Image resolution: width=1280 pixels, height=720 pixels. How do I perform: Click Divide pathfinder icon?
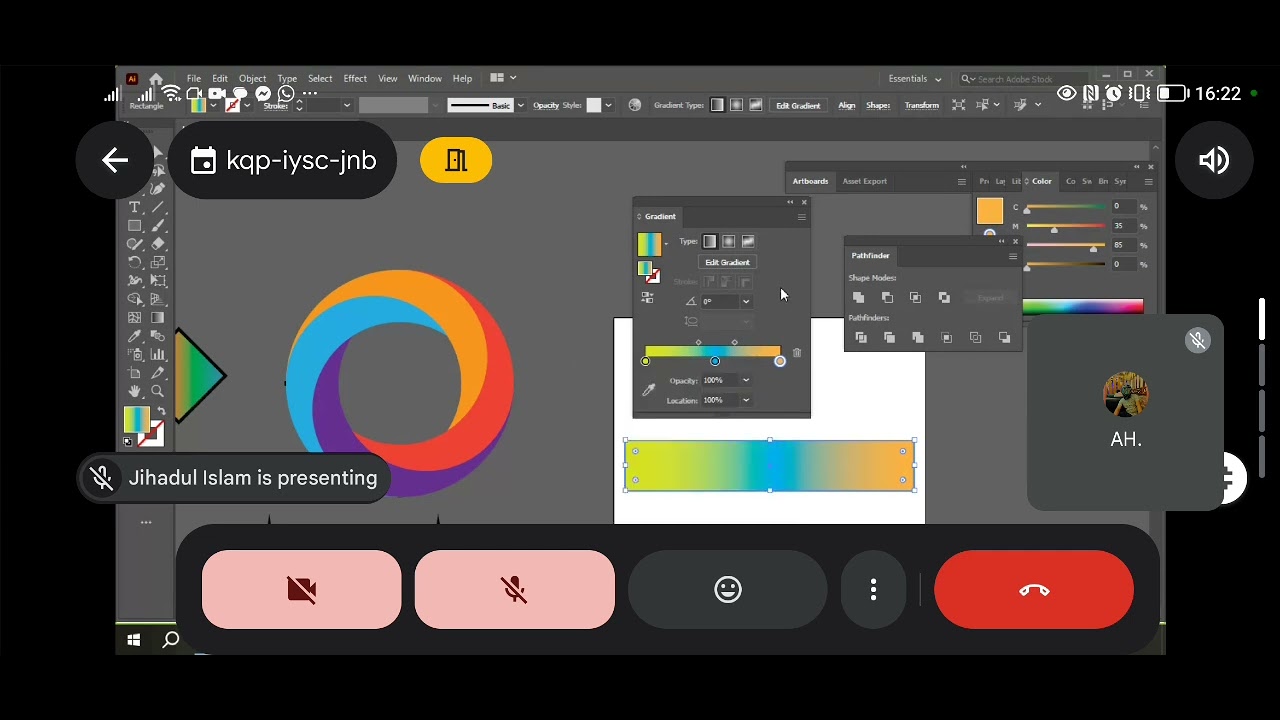(861, 338)
